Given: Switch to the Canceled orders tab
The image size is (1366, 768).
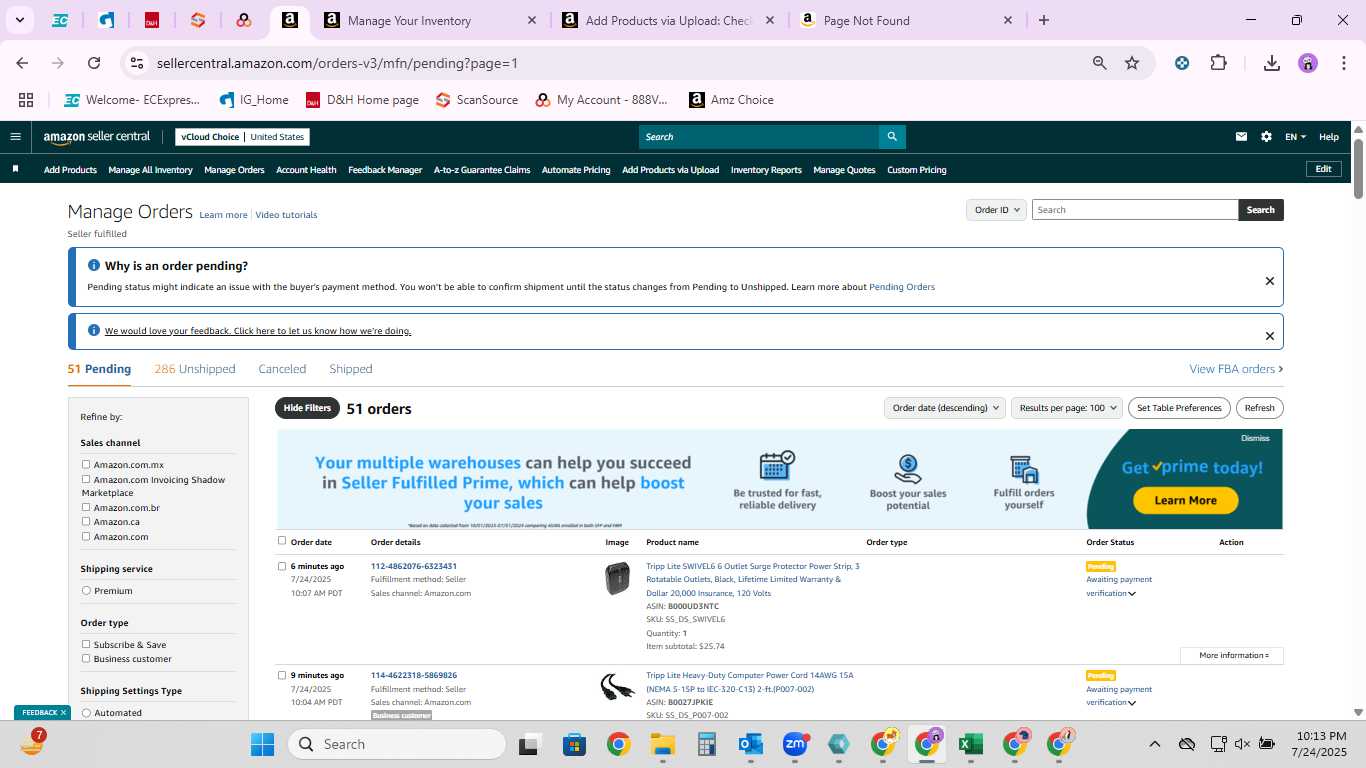Looking at the screenshot, I should click(x=282, y=369).
